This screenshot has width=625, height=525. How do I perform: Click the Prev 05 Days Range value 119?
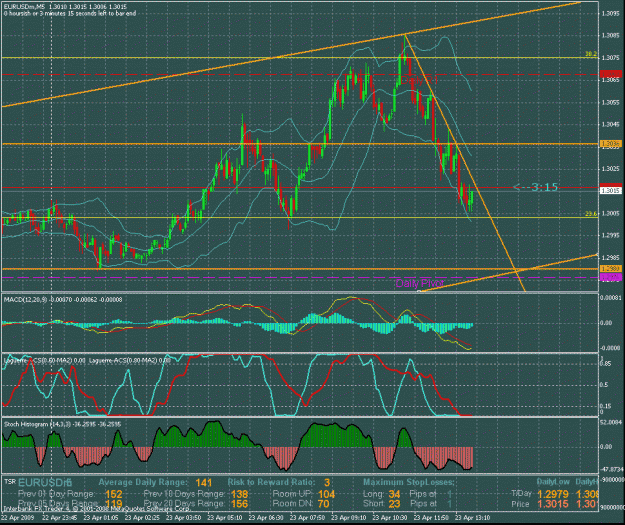tap(114, 504)
